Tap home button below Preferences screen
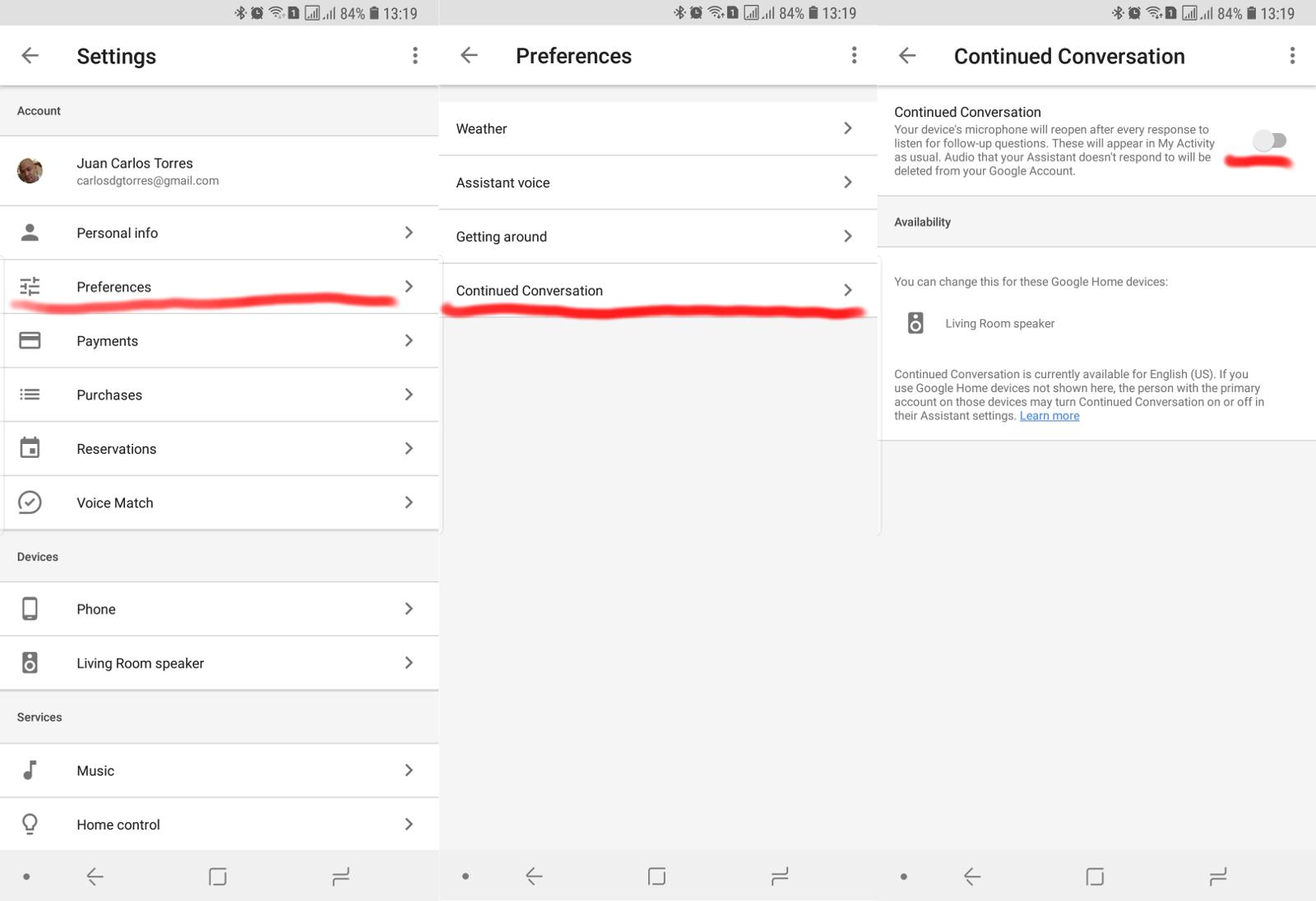The width and height of the screenshot is (1316, 901). [656, 877]
